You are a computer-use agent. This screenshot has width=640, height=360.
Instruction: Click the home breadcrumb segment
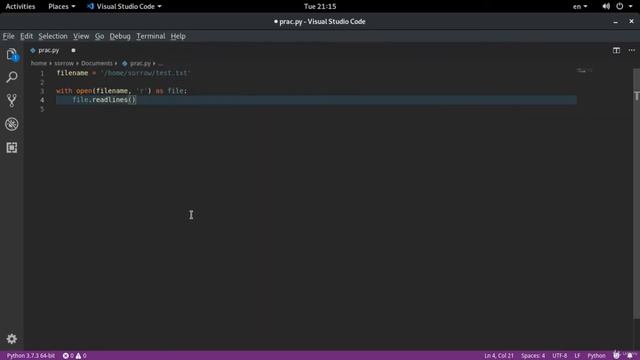click(x=39, y=63)
